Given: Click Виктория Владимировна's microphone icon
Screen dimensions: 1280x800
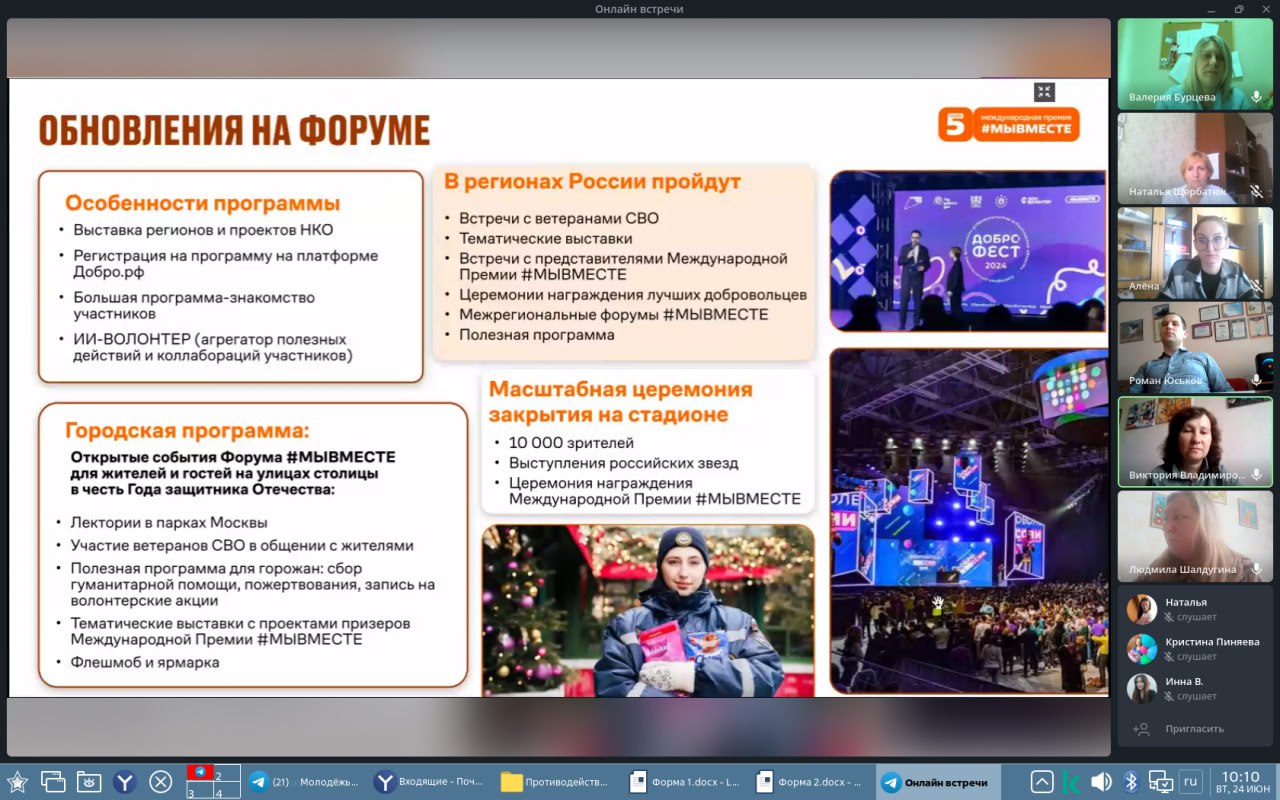Looking at the screenshot, I should point(1256,475).
